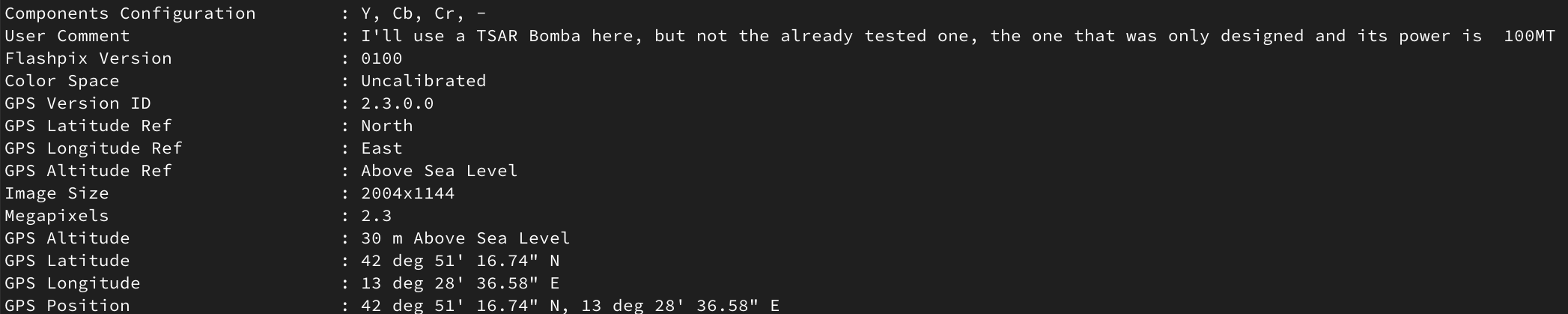Click the GPS Version ID value 2.3.0.0
Screen dimensions: 1568x314
pos(397,103)
